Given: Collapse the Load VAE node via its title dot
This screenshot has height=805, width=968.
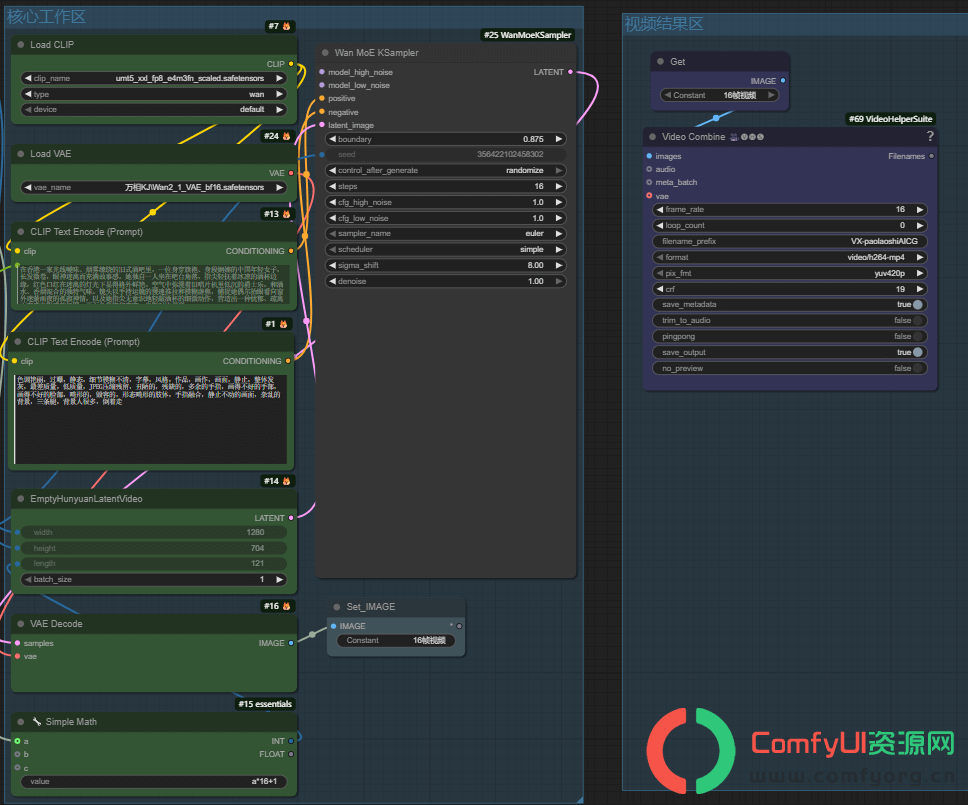Looking at the screenshot, I should coord(21,154).
